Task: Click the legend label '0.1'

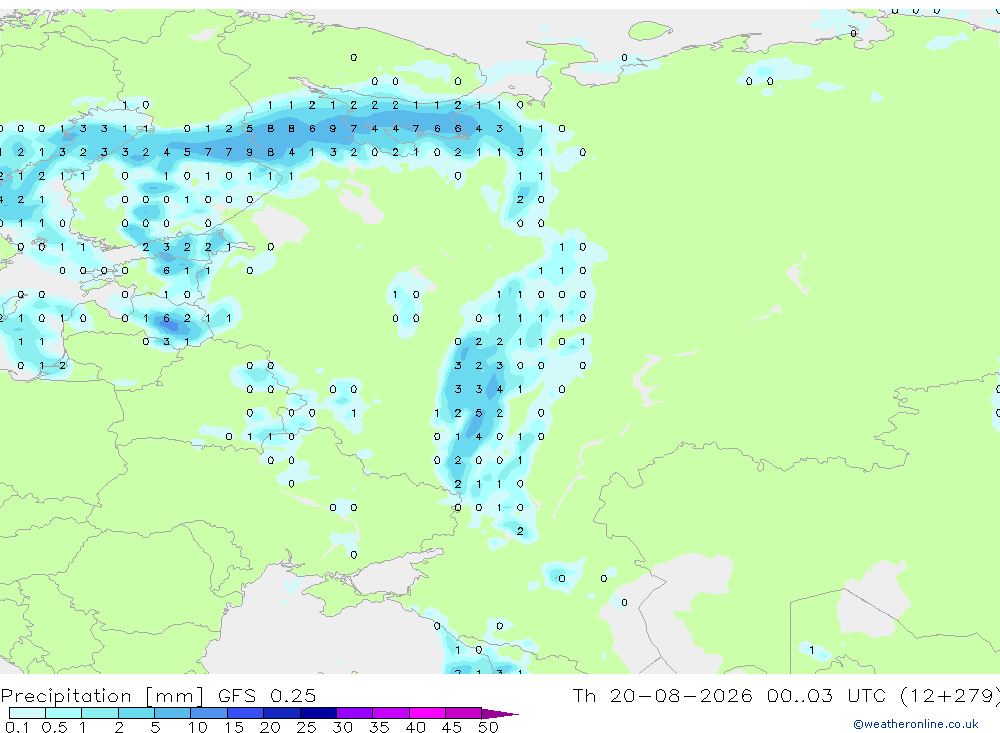Action: (x=17, y=727)
